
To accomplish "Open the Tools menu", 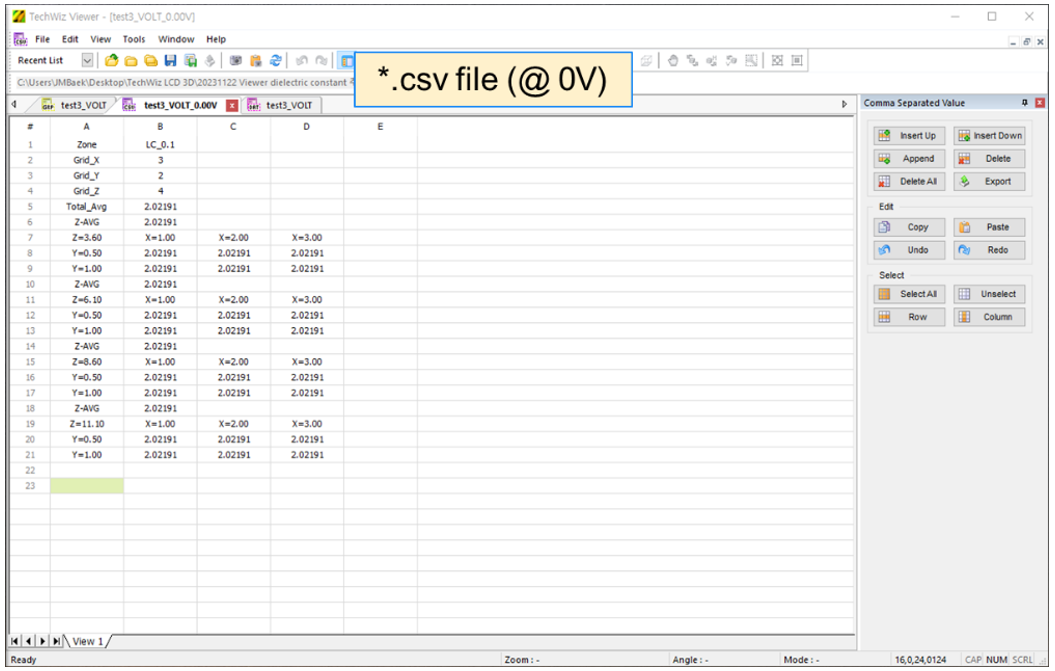I will (x=134, y=39).
